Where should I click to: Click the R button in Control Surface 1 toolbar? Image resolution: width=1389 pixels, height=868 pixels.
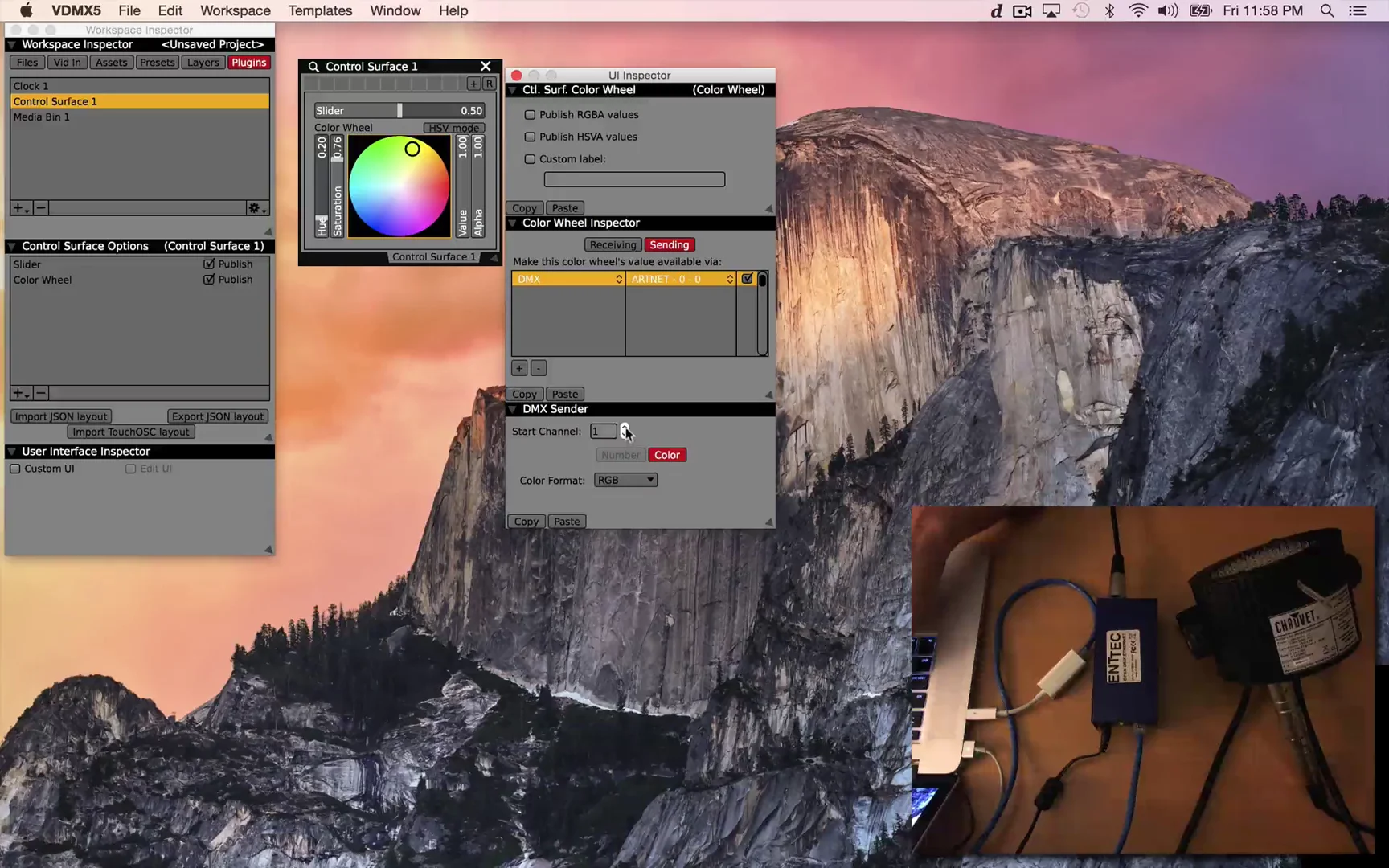click(x=490, y=84)
